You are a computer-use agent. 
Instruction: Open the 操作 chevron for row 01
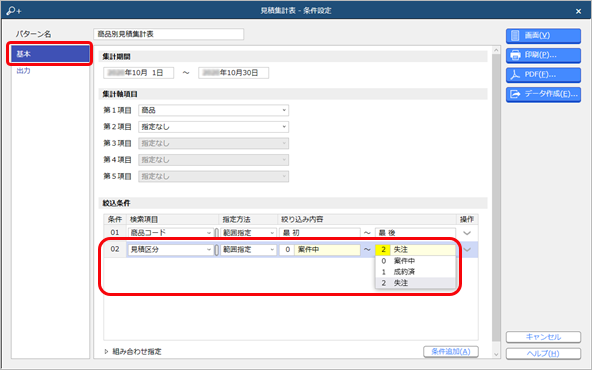[467, 233]
